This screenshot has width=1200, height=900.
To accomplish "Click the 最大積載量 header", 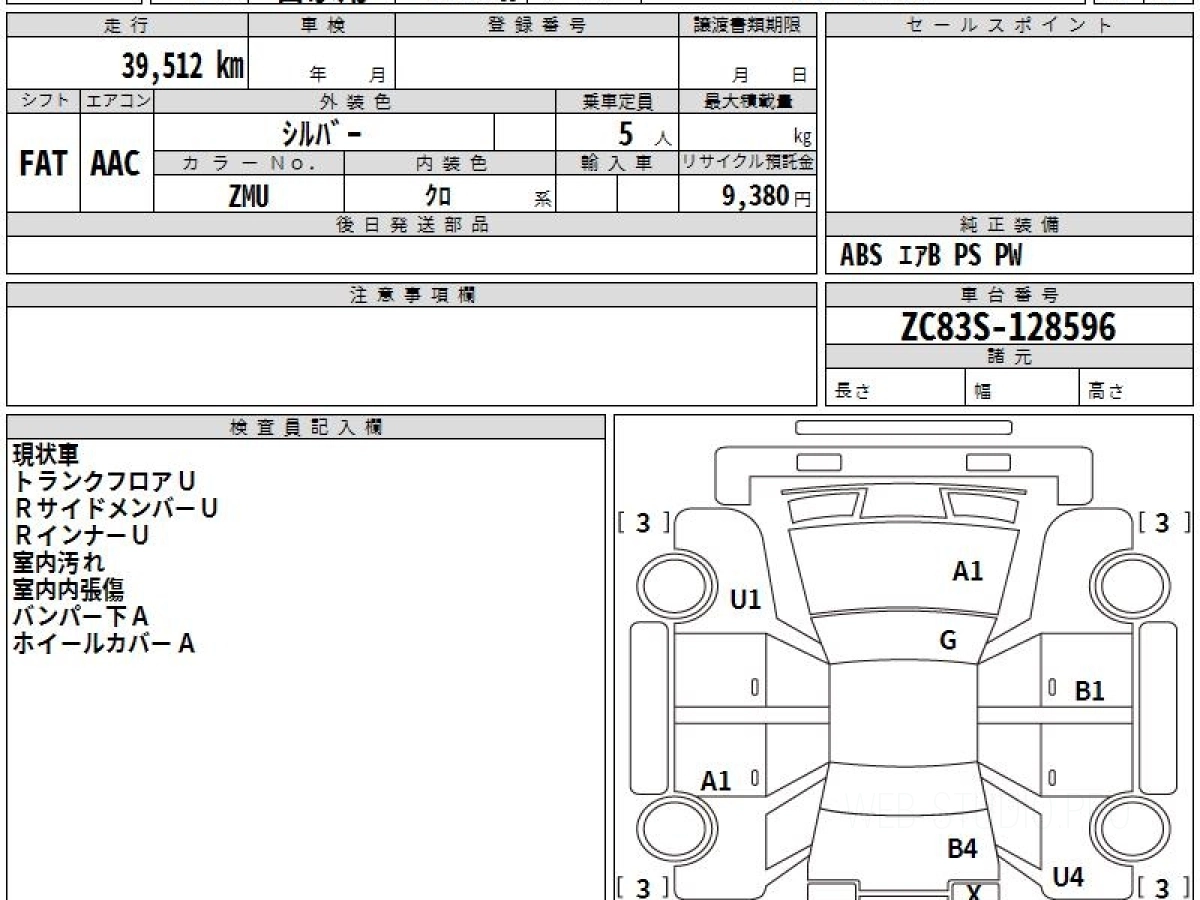I will [747, 101].
